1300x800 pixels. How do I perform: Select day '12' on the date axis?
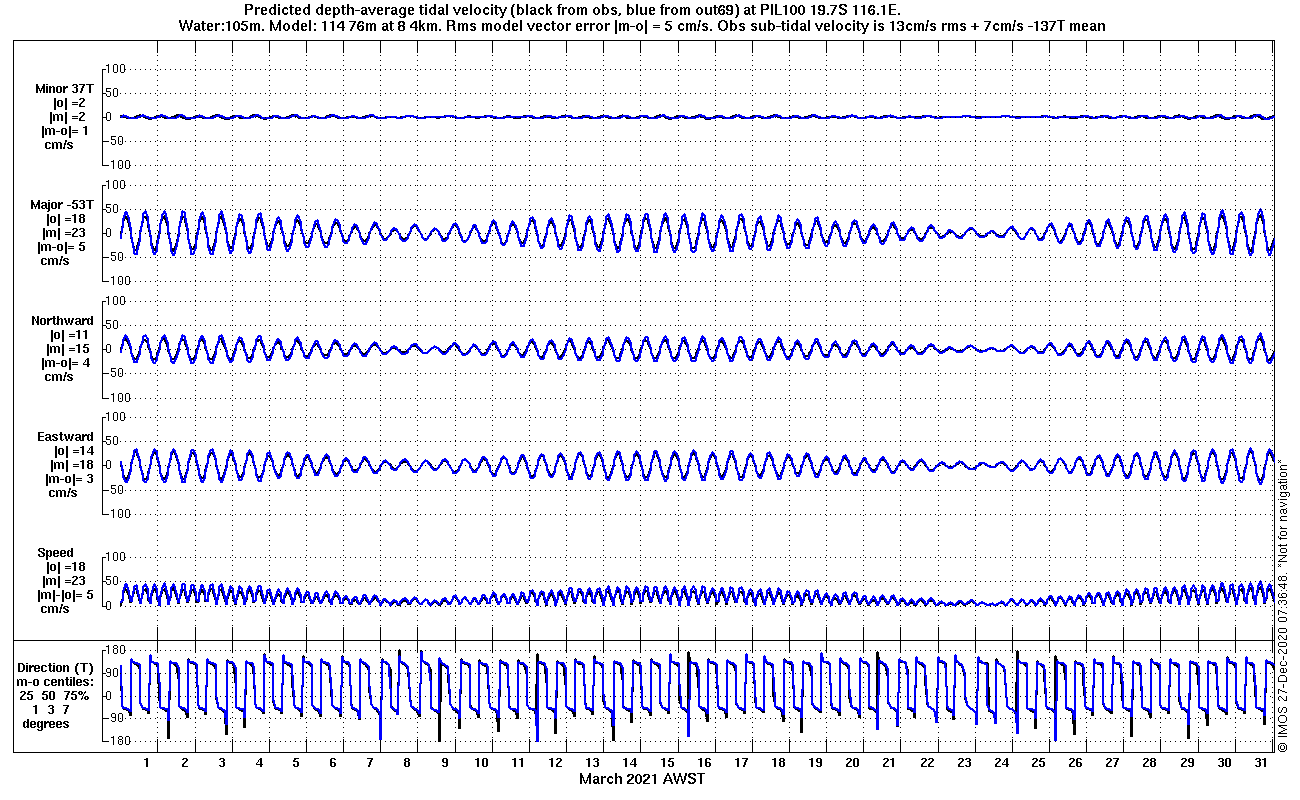[x=518, y=763]
